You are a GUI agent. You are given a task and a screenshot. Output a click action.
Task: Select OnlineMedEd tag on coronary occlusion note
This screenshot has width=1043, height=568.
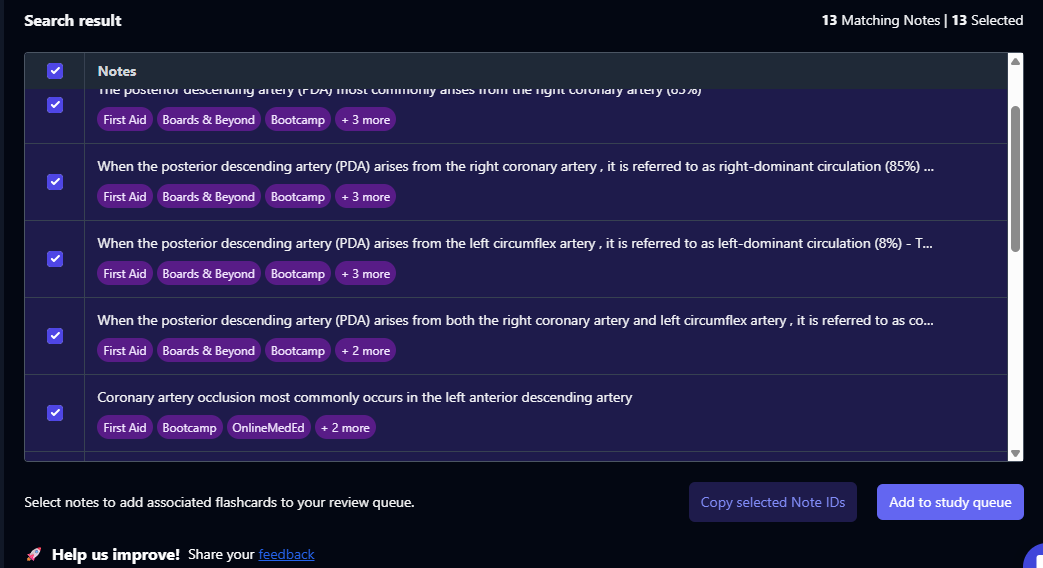[267, 428]
